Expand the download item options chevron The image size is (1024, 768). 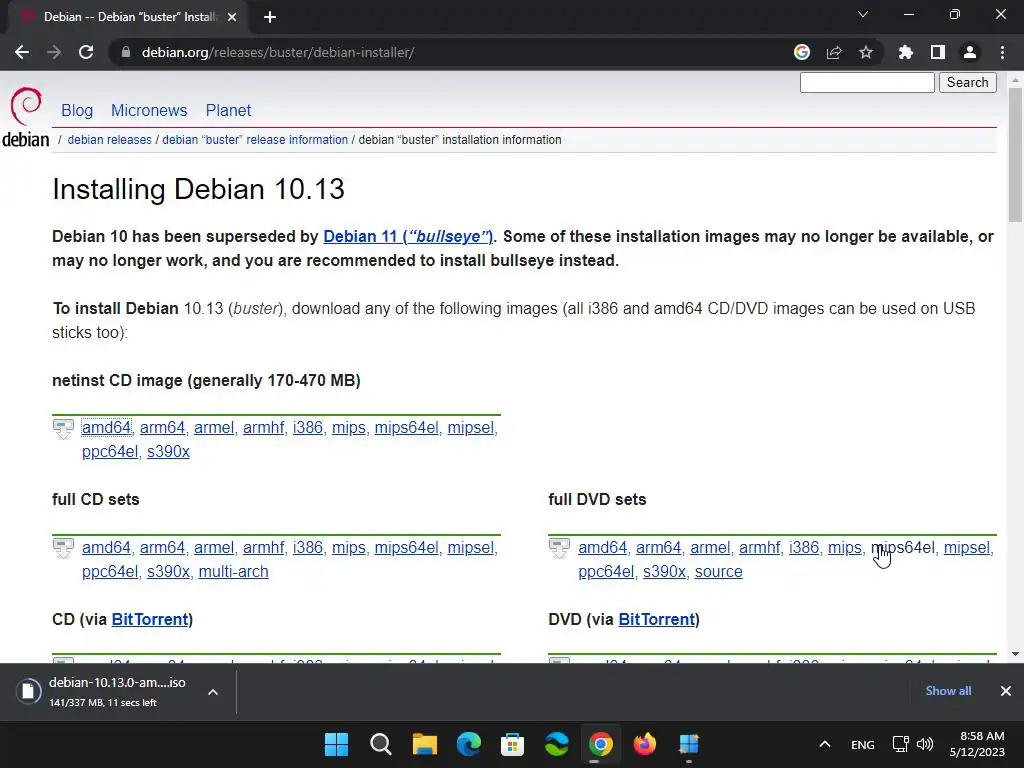tap(213, 692)
